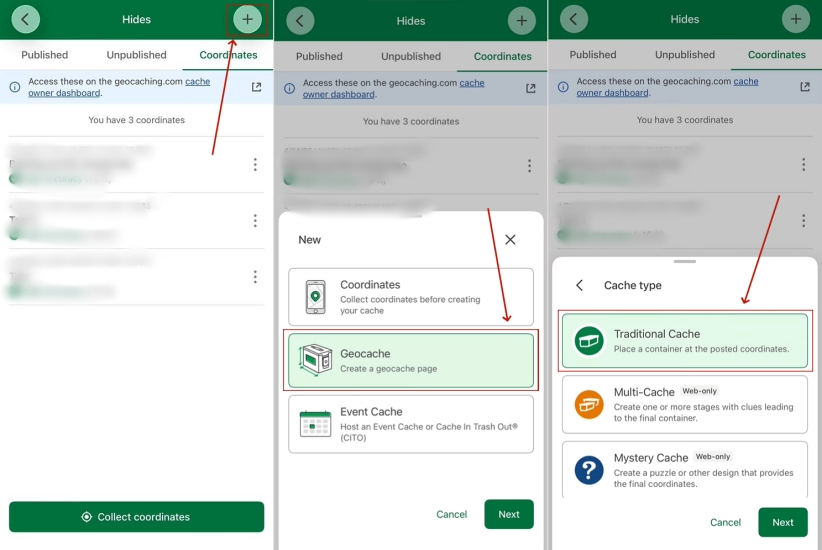The width and height of the screenshot is (822, 550).
Task: Open the Published tab on the left screen
Action: [45, 55]
